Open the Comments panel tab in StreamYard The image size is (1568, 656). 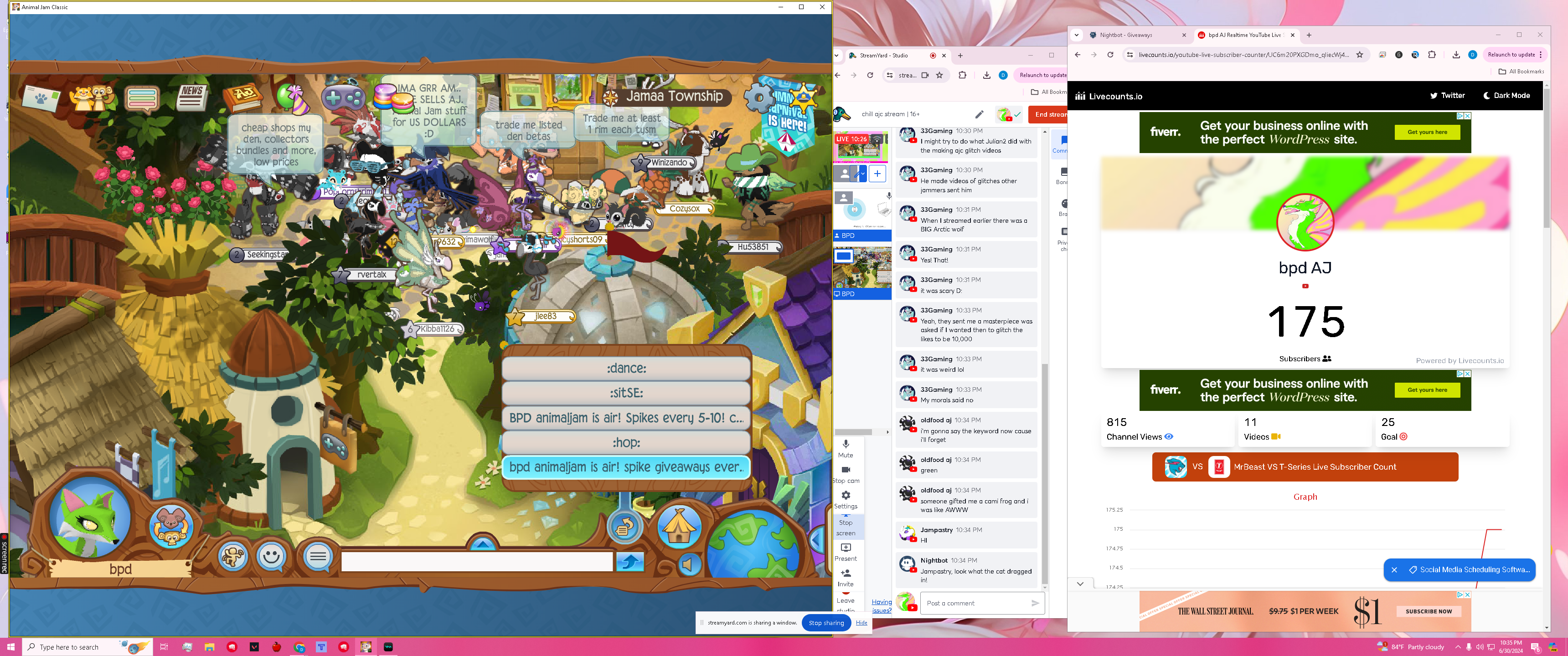coord(1060,144)
